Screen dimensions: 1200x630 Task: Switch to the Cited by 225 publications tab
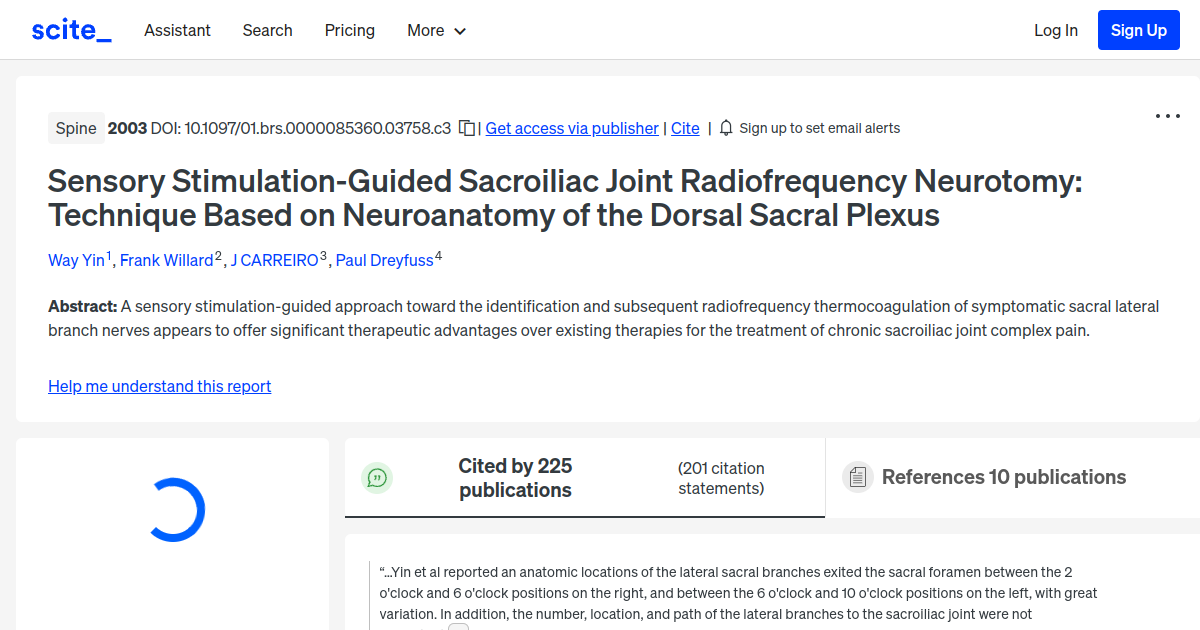coord(515,477)
